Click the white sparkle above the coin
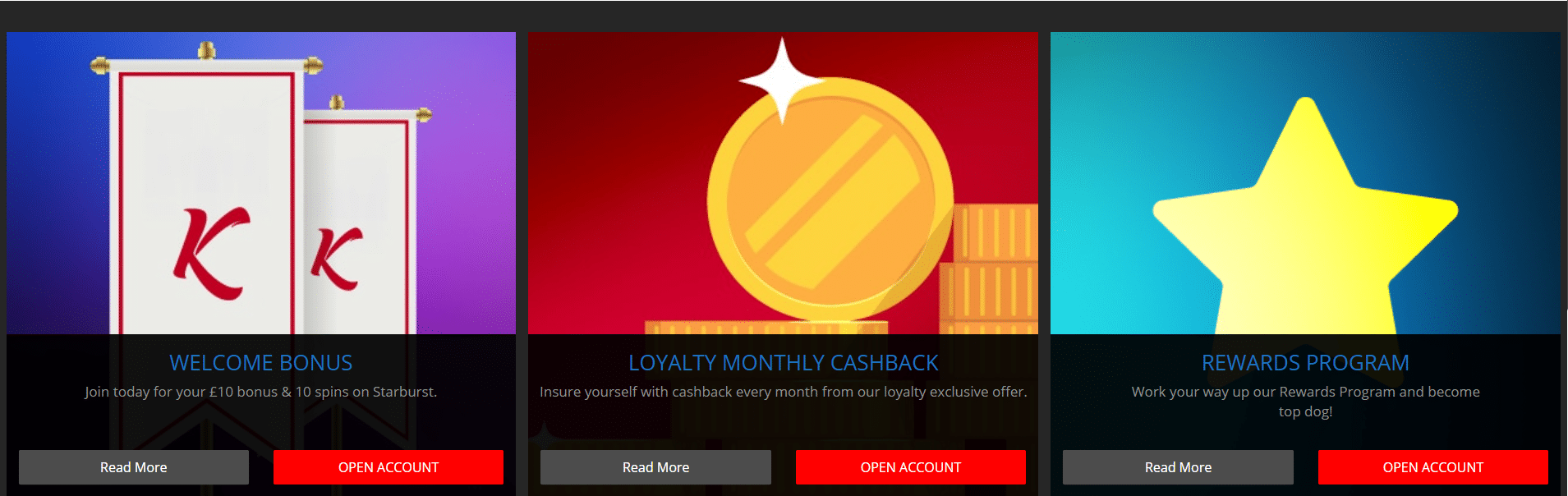 tap(782, 80)
